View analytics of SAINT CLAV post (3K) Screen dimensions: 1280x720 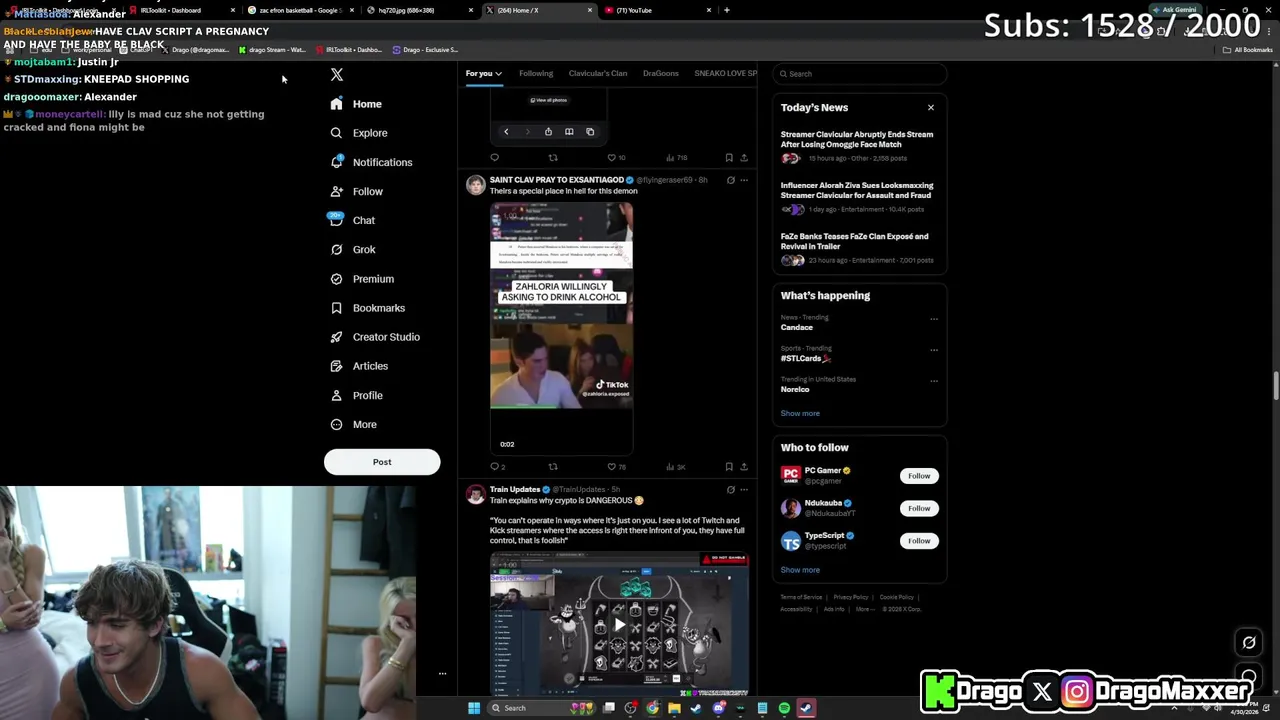click(x=676, y=467)
